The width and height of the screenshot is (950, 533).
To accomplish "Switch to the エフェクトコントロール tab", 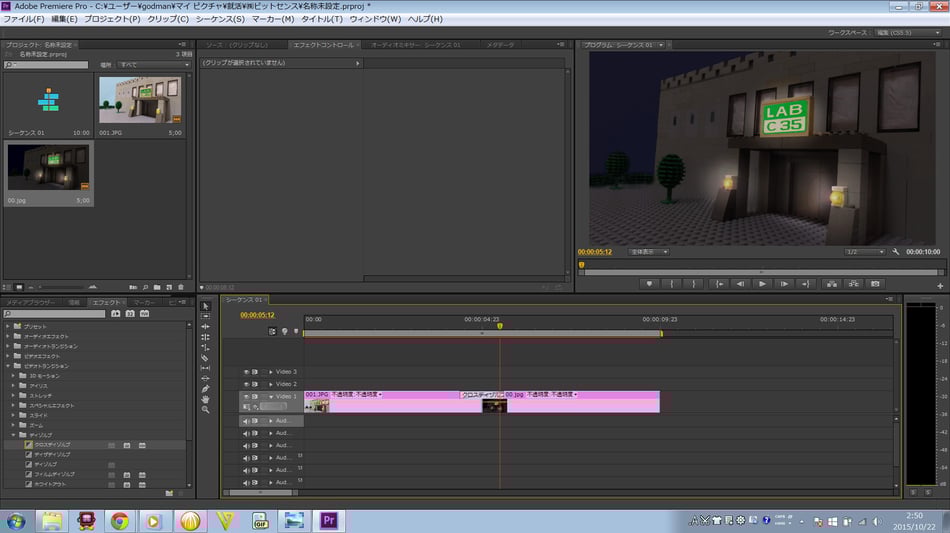I will [x=323, y=45].
